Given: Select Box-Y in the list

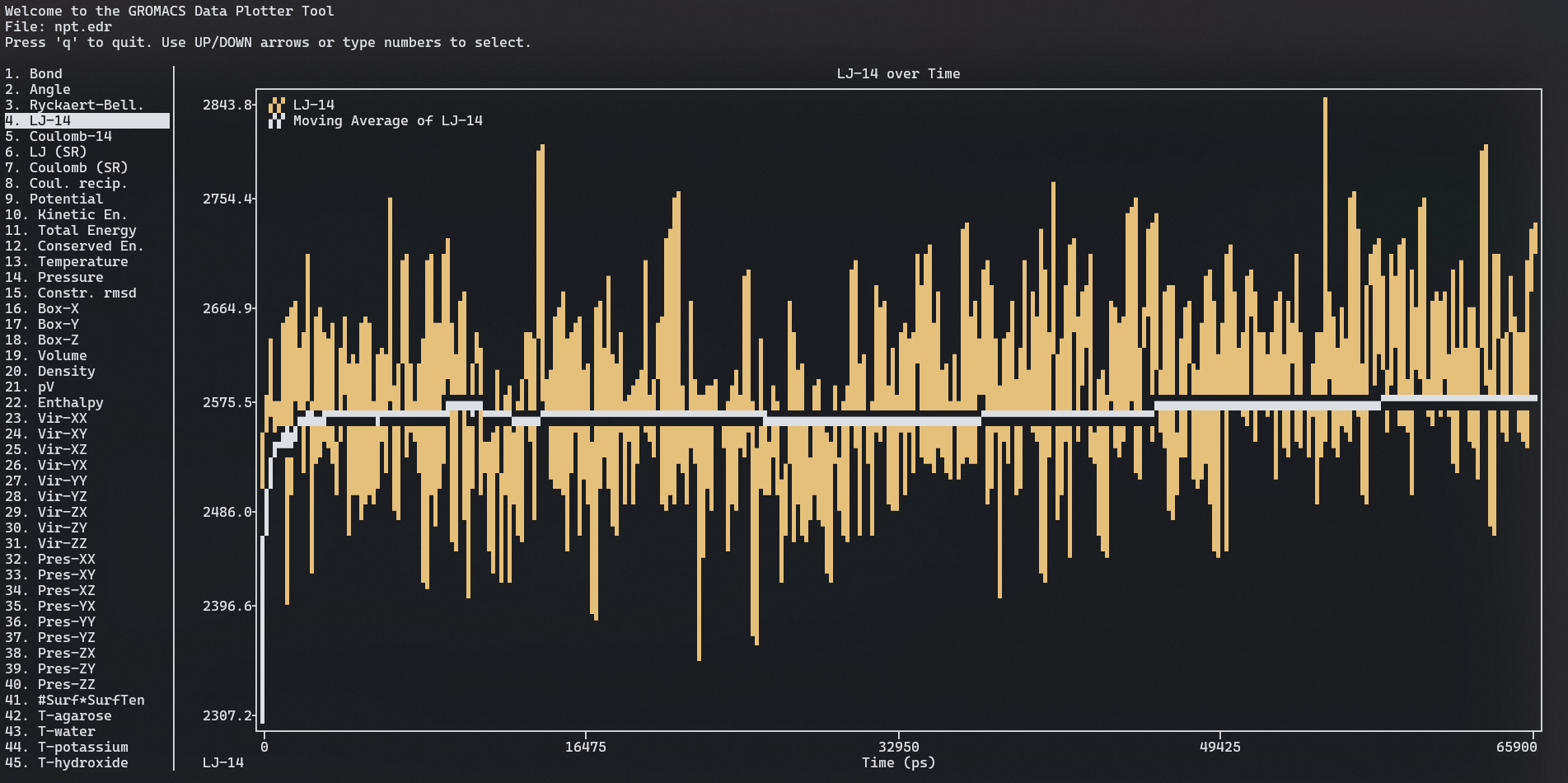Looking at the screenshot, I should point(42,324).
